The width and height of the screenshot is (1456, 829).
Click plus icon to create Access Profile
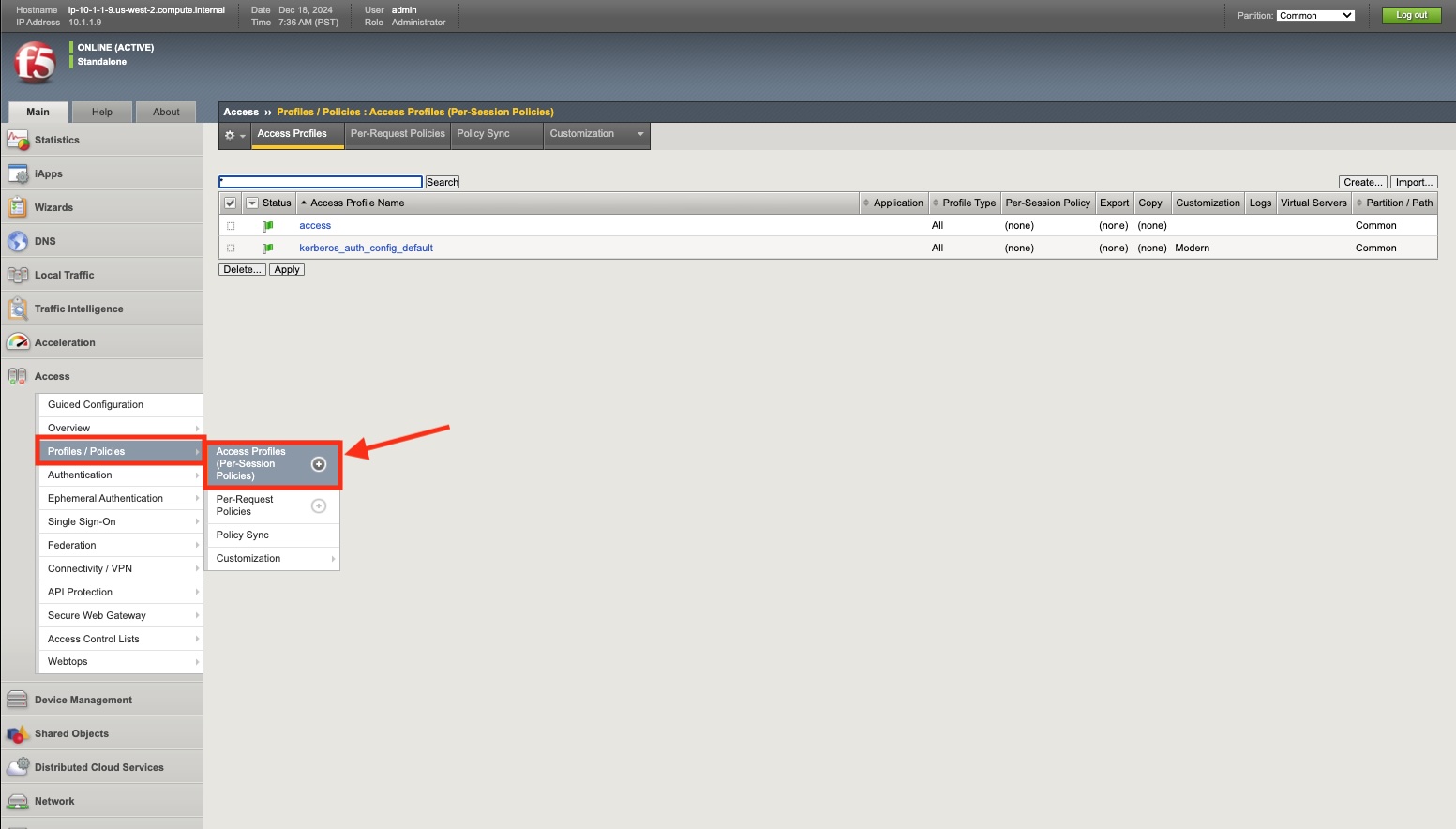319,464
